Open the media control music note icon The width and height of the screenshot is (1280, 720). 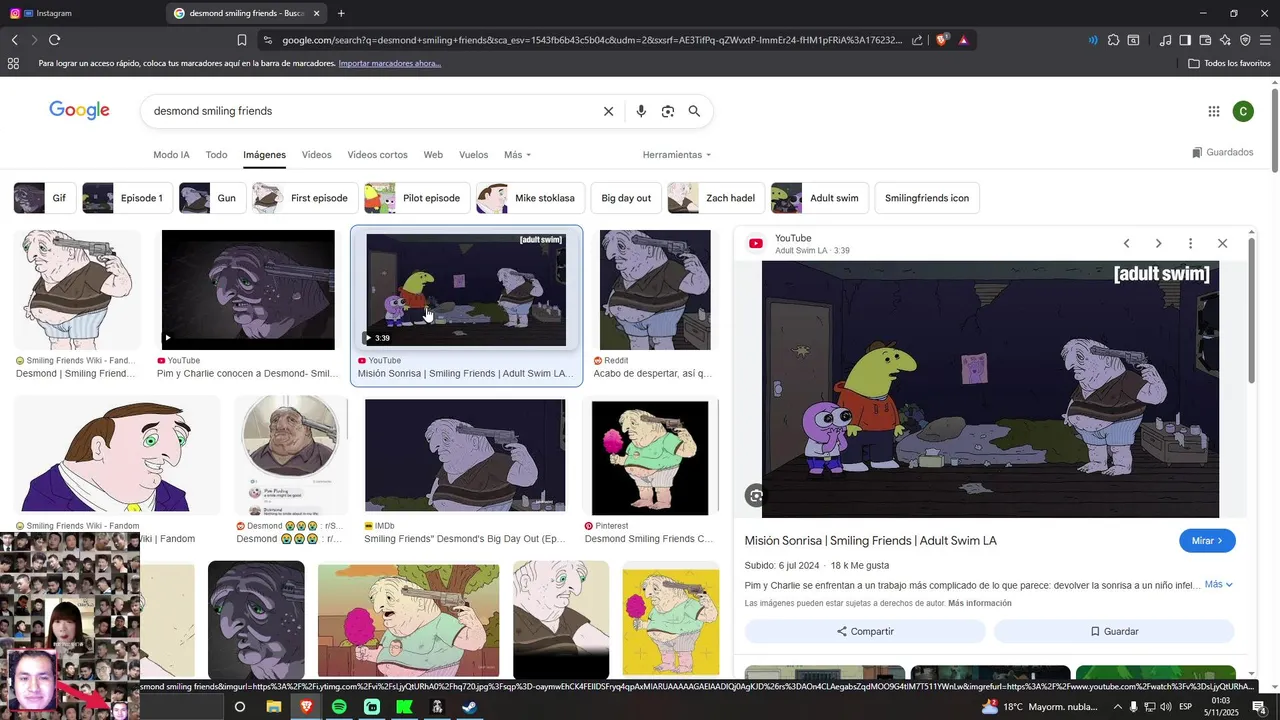coord(1165,40)
